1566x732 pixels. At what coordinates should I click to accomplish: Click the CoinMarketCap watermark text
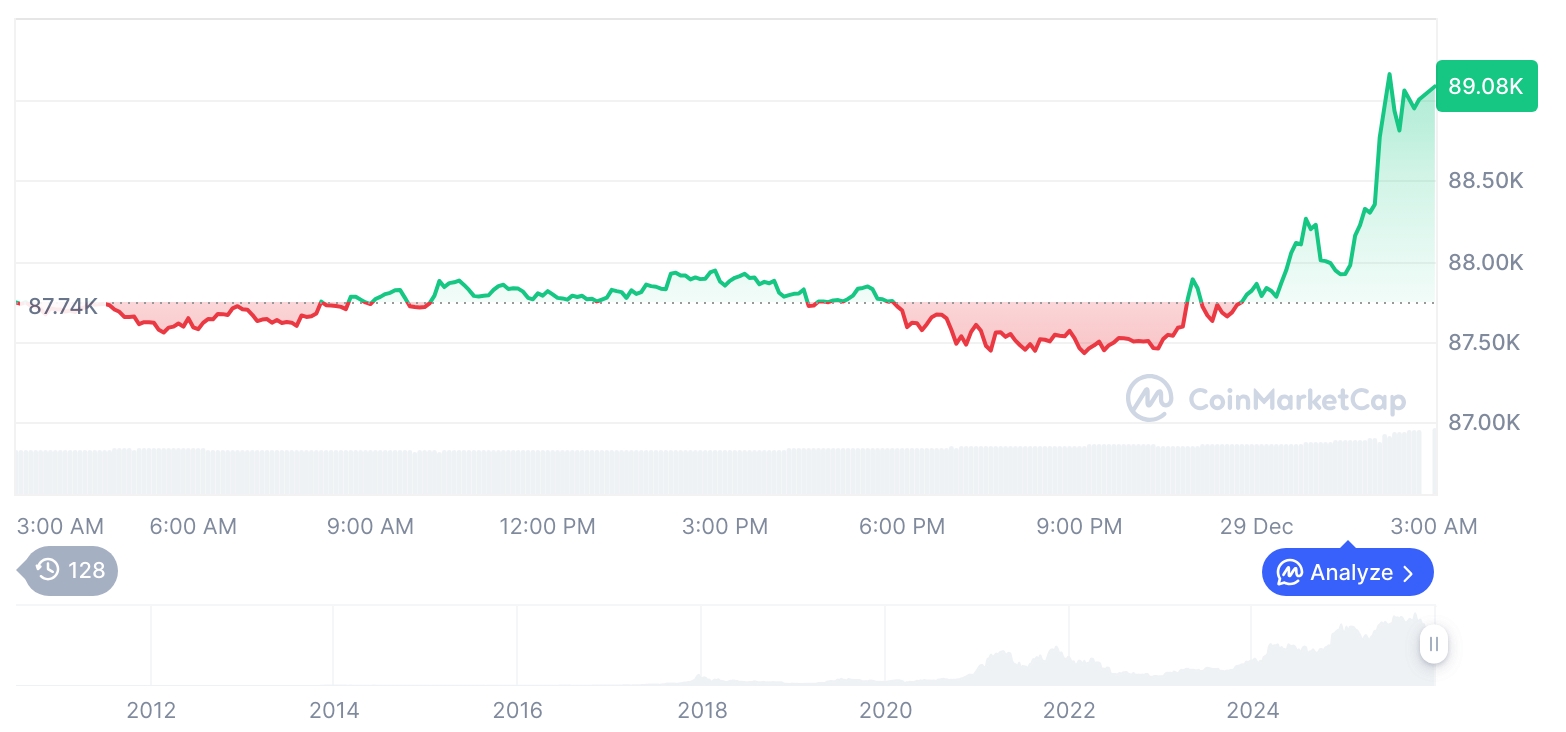pos(1296,400)
